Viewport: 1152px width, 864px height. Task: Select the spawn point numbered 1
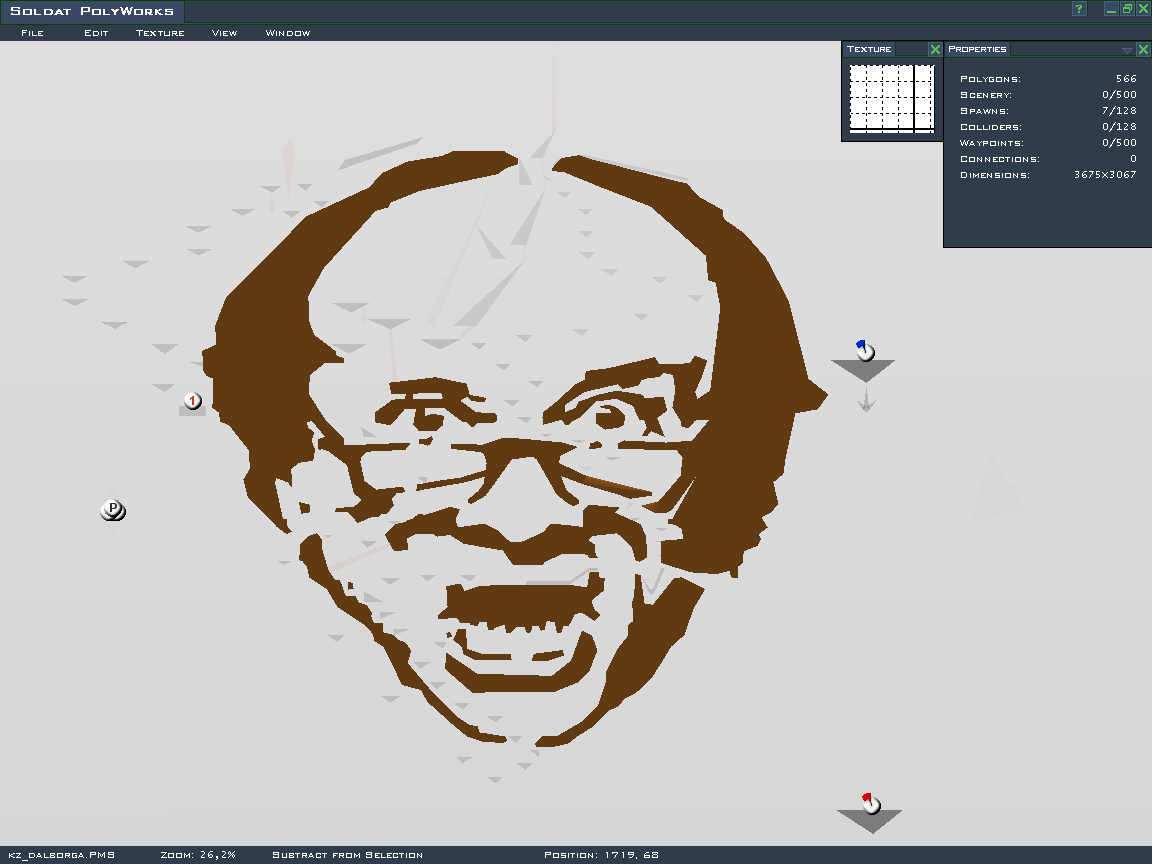pos(192,401)
